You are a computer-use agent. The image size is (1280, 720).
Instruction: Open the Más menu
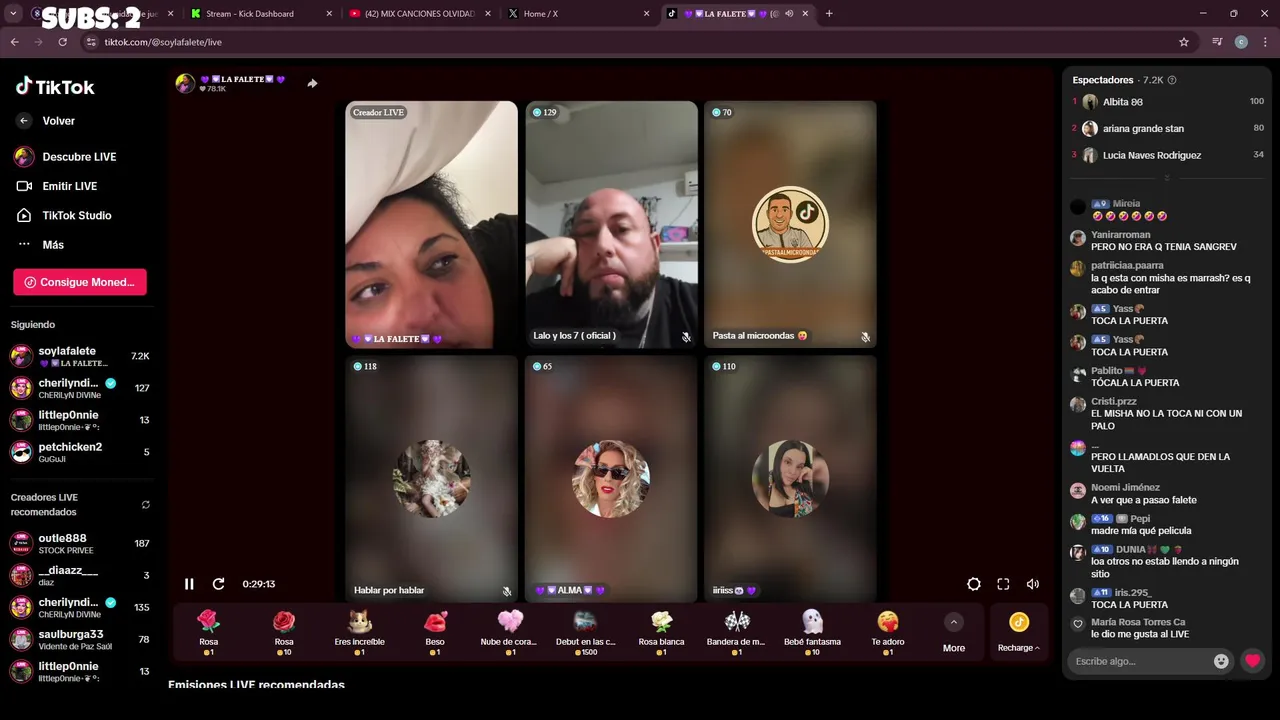[x=40, y=245]
